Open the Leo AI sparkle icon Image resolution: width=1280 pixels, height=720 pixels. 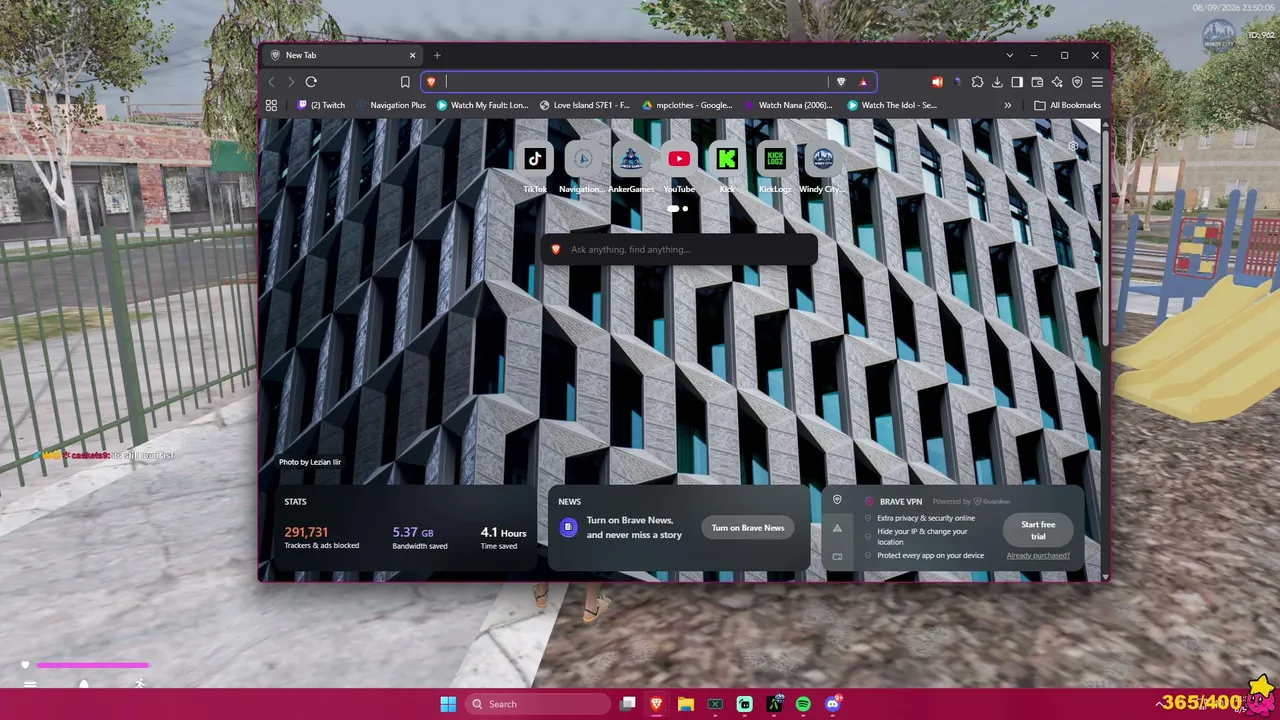pos(1057,82)
